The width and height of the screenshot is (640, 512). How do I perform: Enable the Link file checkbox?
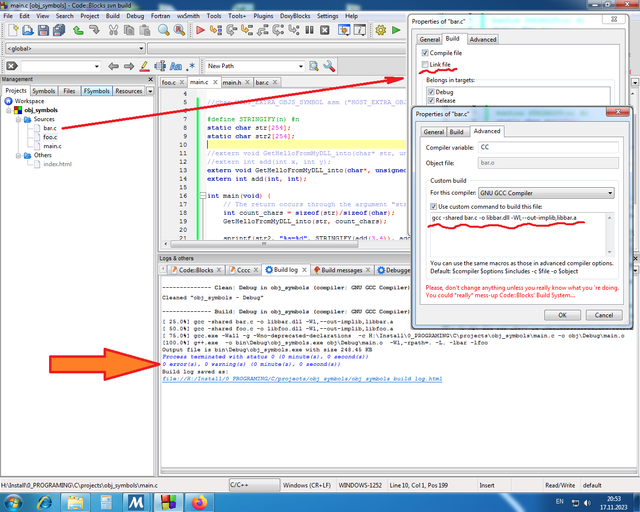click(425, 65)
